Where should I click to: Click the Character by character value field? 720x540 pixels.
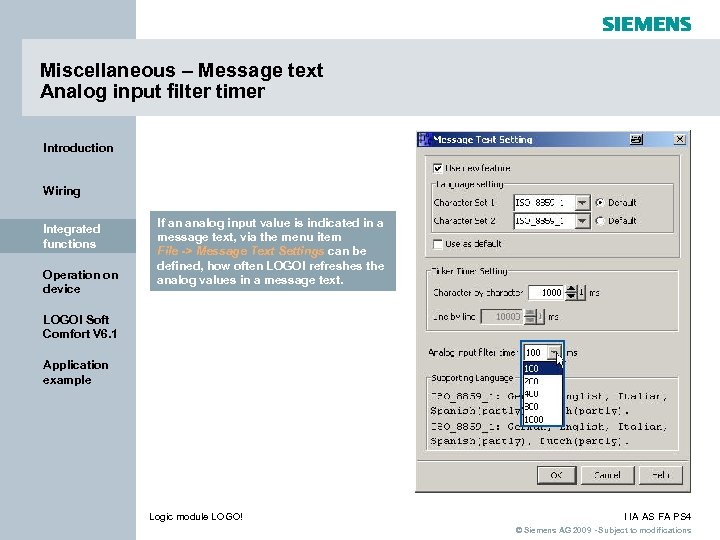pos(546,292)
